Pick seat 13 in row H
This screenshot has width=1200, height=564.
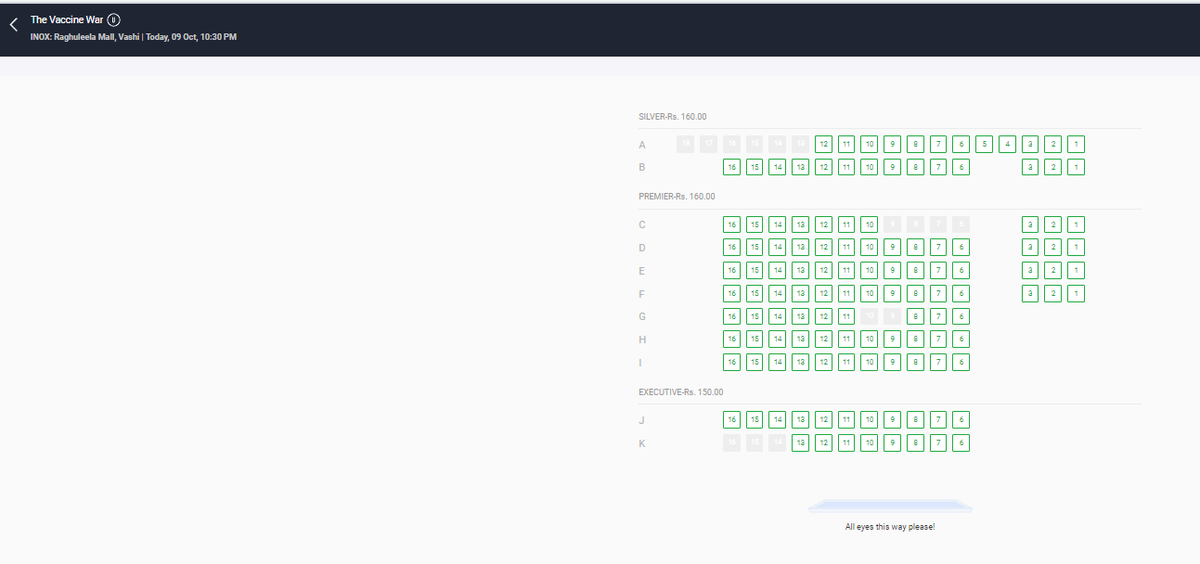pos(801,339)
